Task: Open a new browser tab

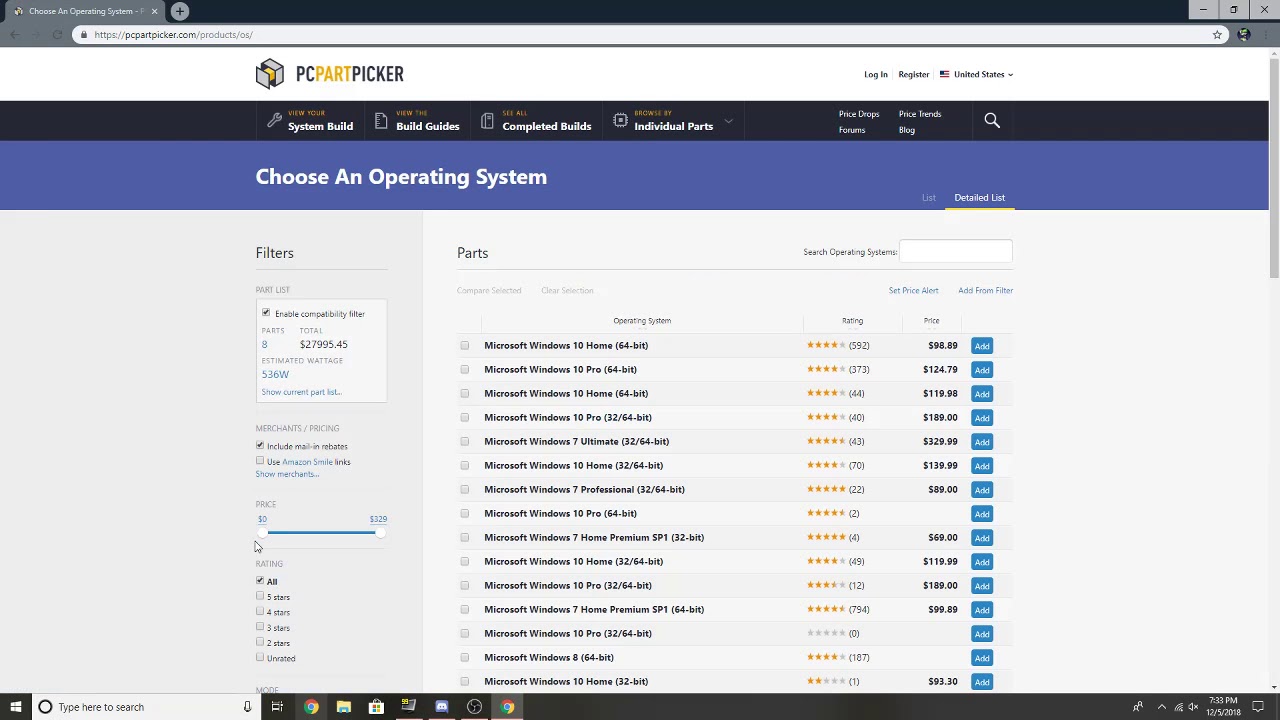Action: tap(180, 11)
